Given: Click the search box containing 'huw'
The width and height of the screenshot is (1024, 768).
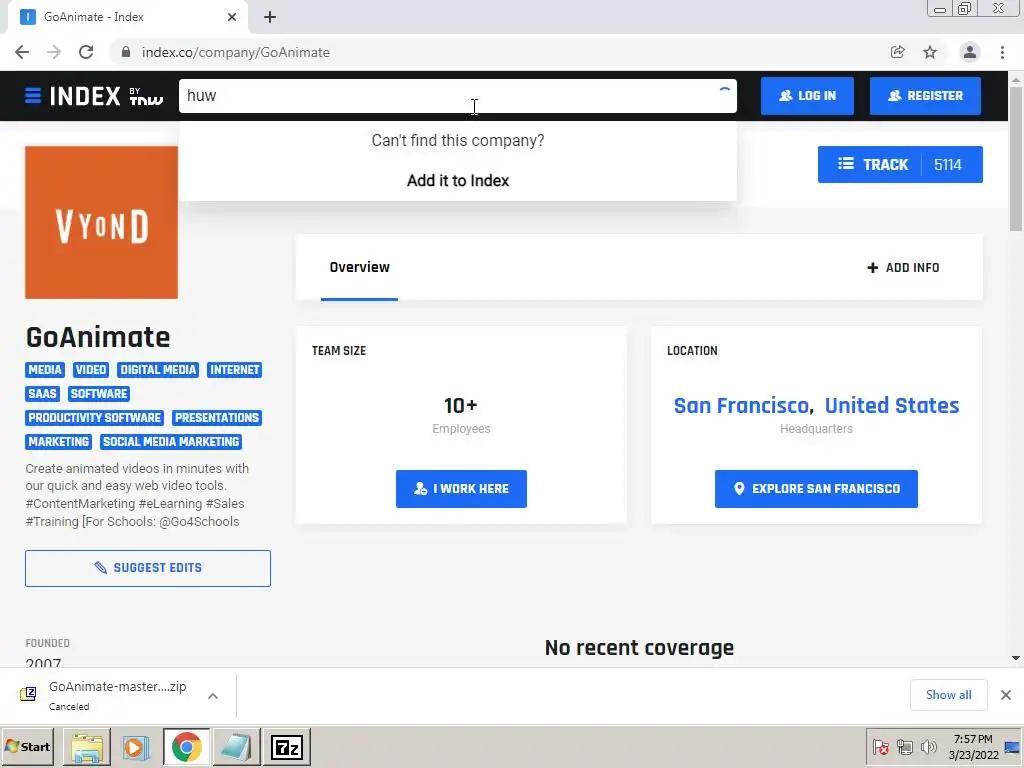Looking at the screenshot, I should click(457, 96).
